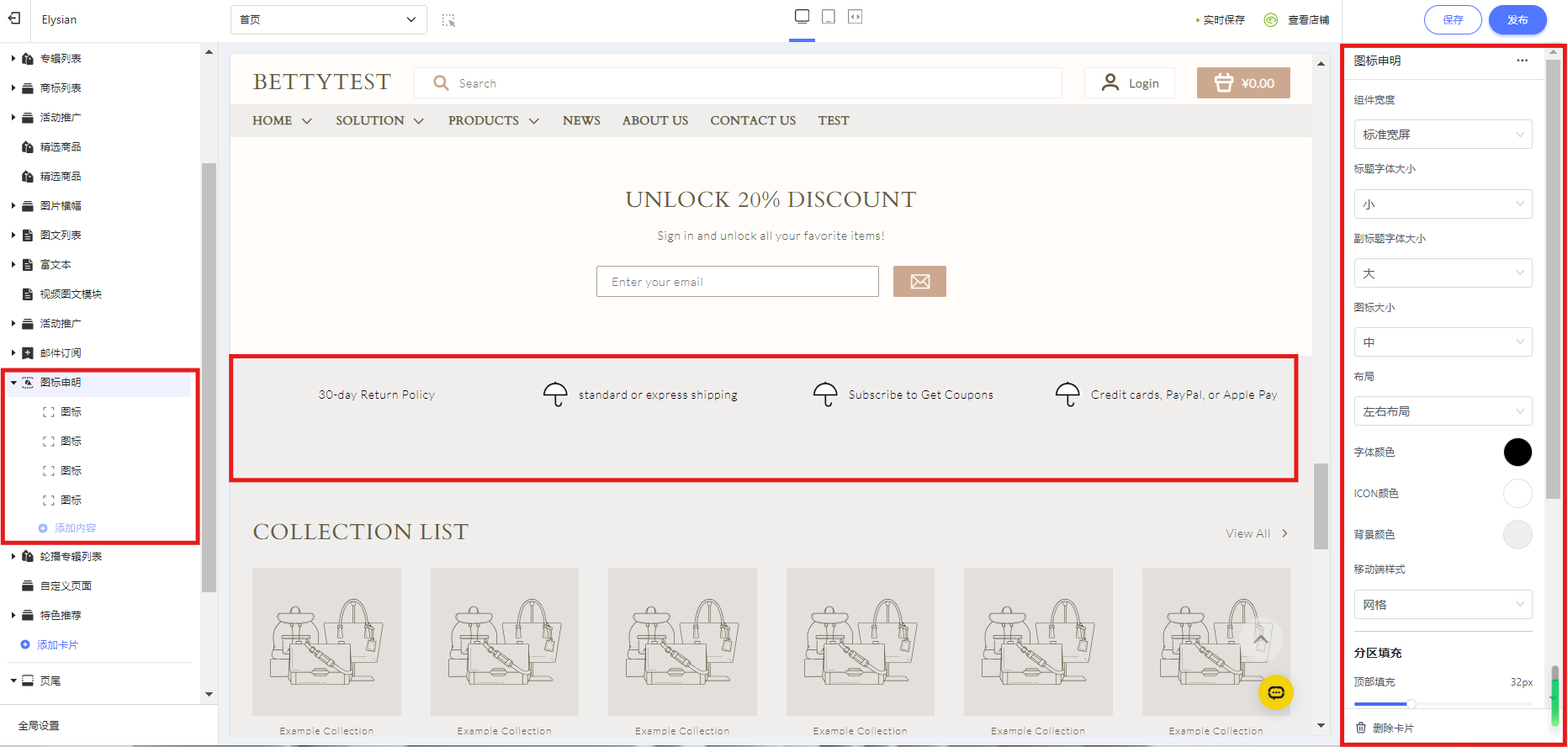The width and height of the screenshot is (1568, 747).
Task: Click the element inspector selection icon
Action: [x=448, y=20]
